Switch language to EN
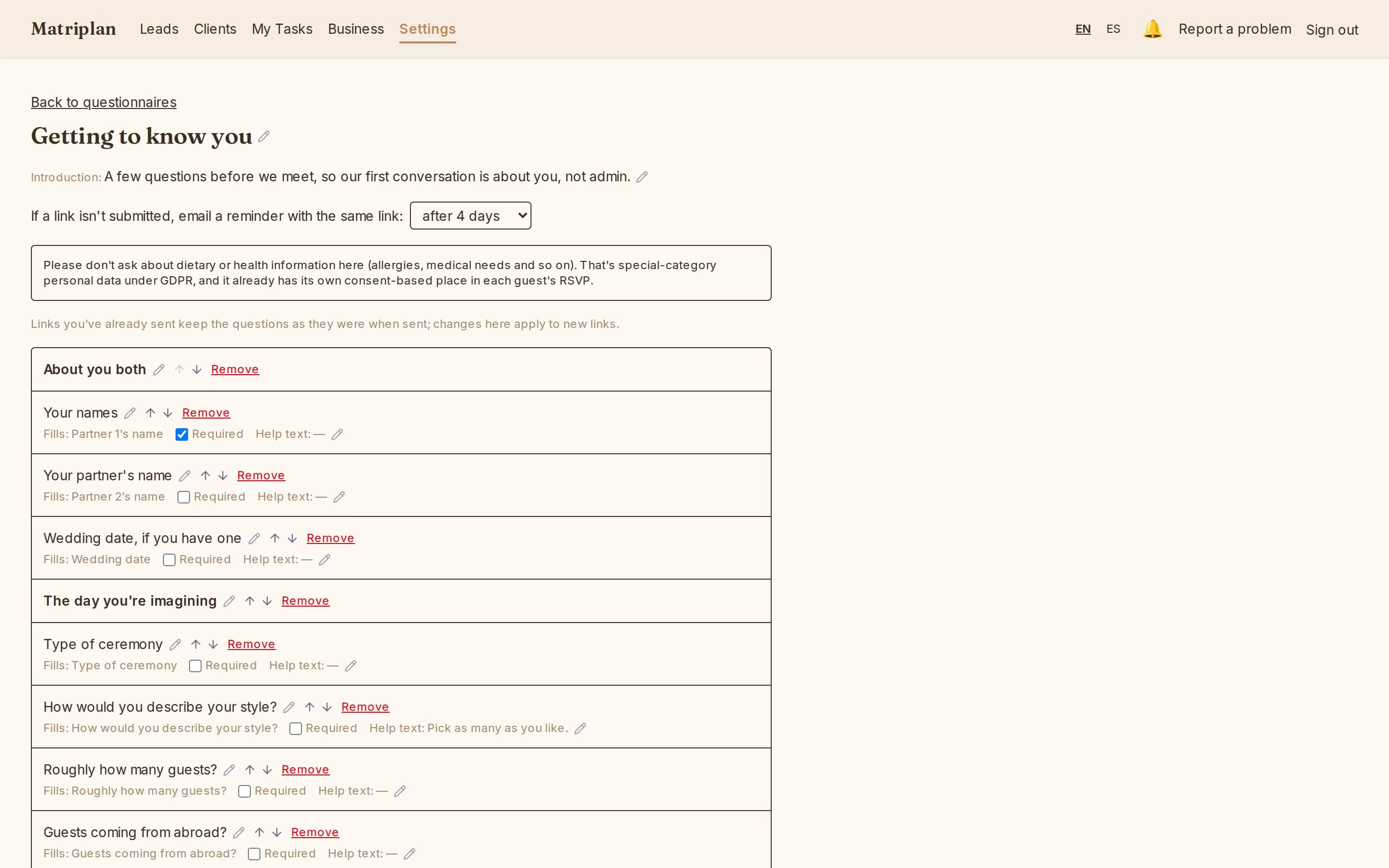This screenshot has width=1389, height=868. [1083, 29]
